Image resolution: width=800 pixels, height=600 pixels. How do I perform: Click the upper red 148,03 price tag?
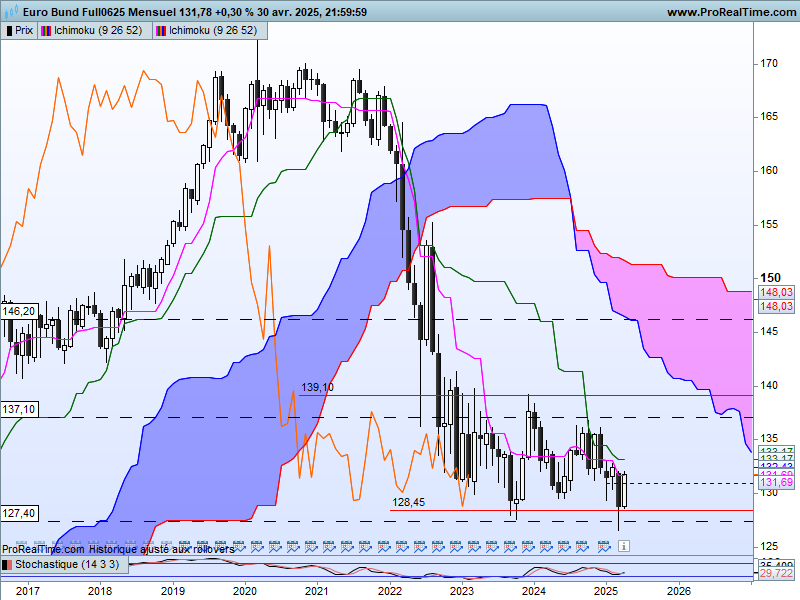click(776, 292)
